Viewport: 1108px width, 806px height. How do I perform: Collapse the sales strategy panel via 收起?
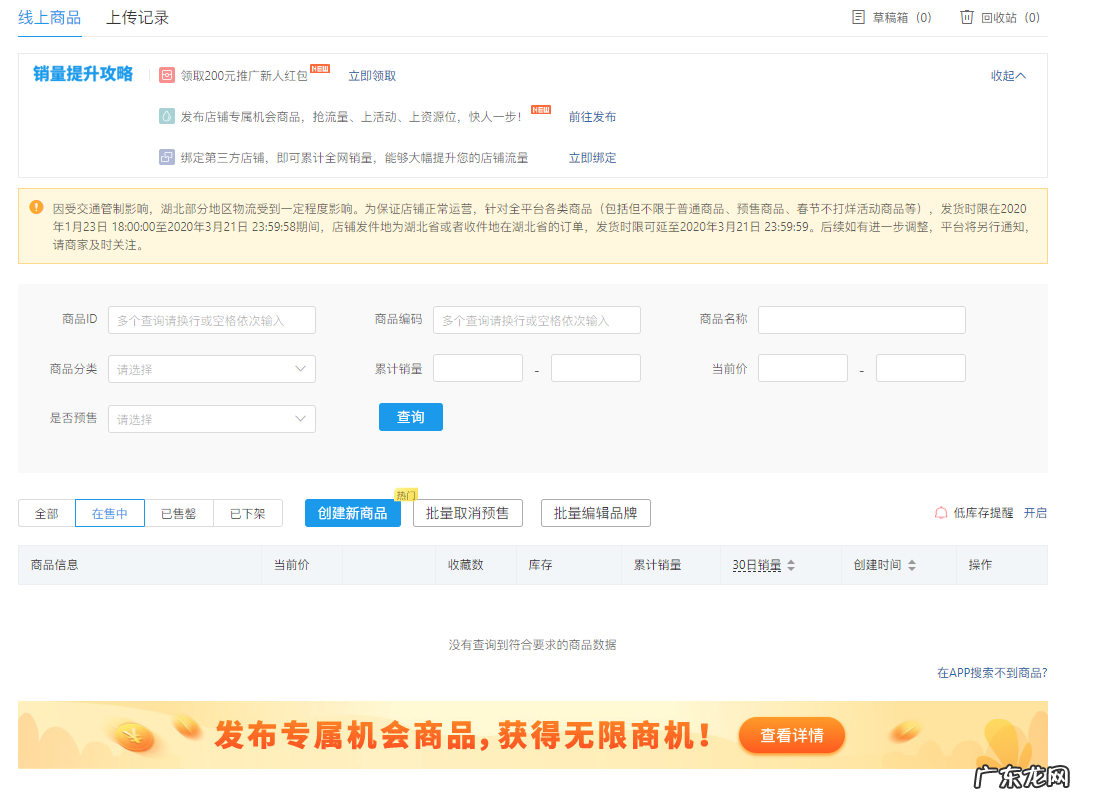pyautogui.click(x=1007, y=75)
